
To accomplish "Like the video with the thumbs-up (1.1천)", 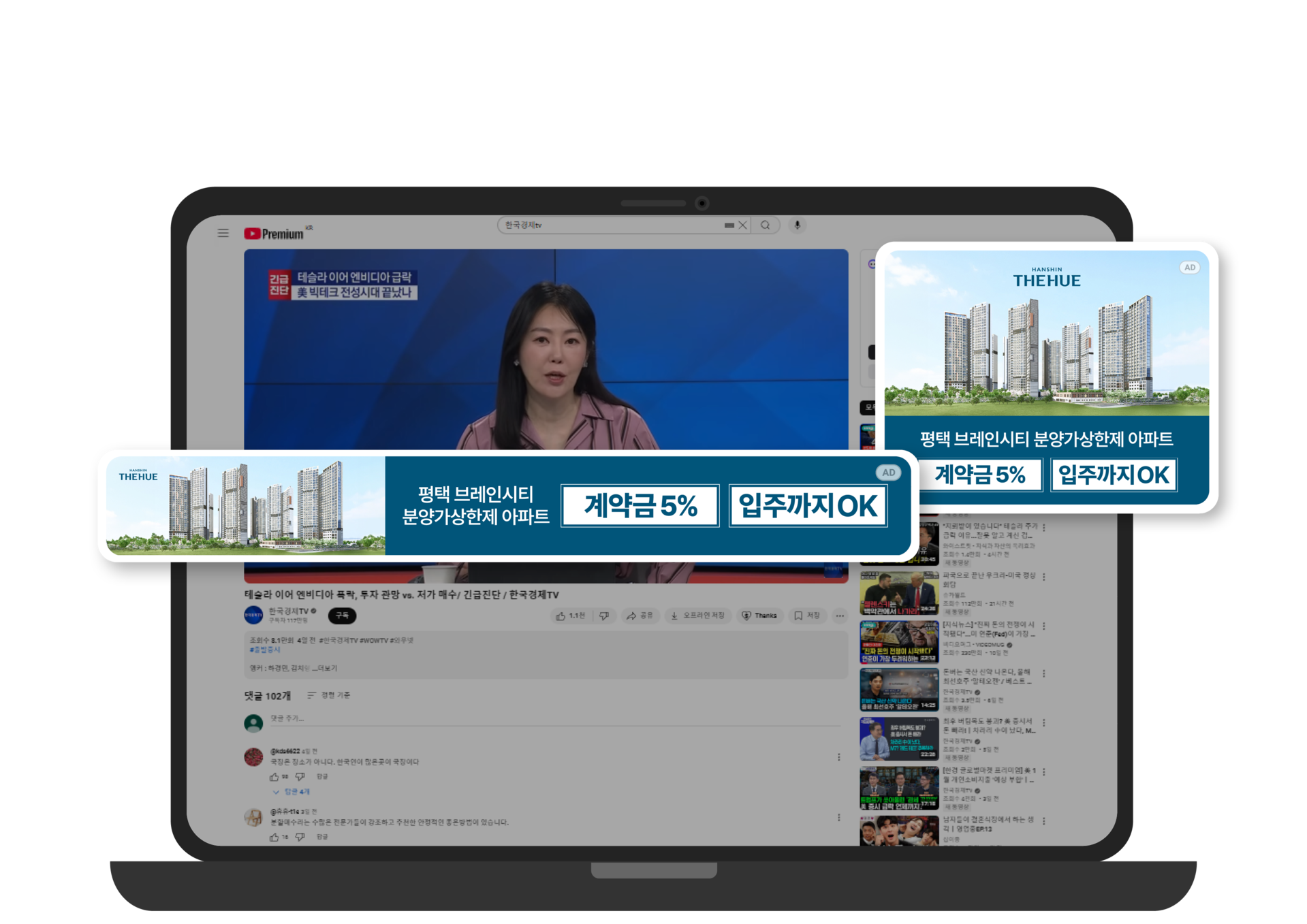I will click(571, 616).
